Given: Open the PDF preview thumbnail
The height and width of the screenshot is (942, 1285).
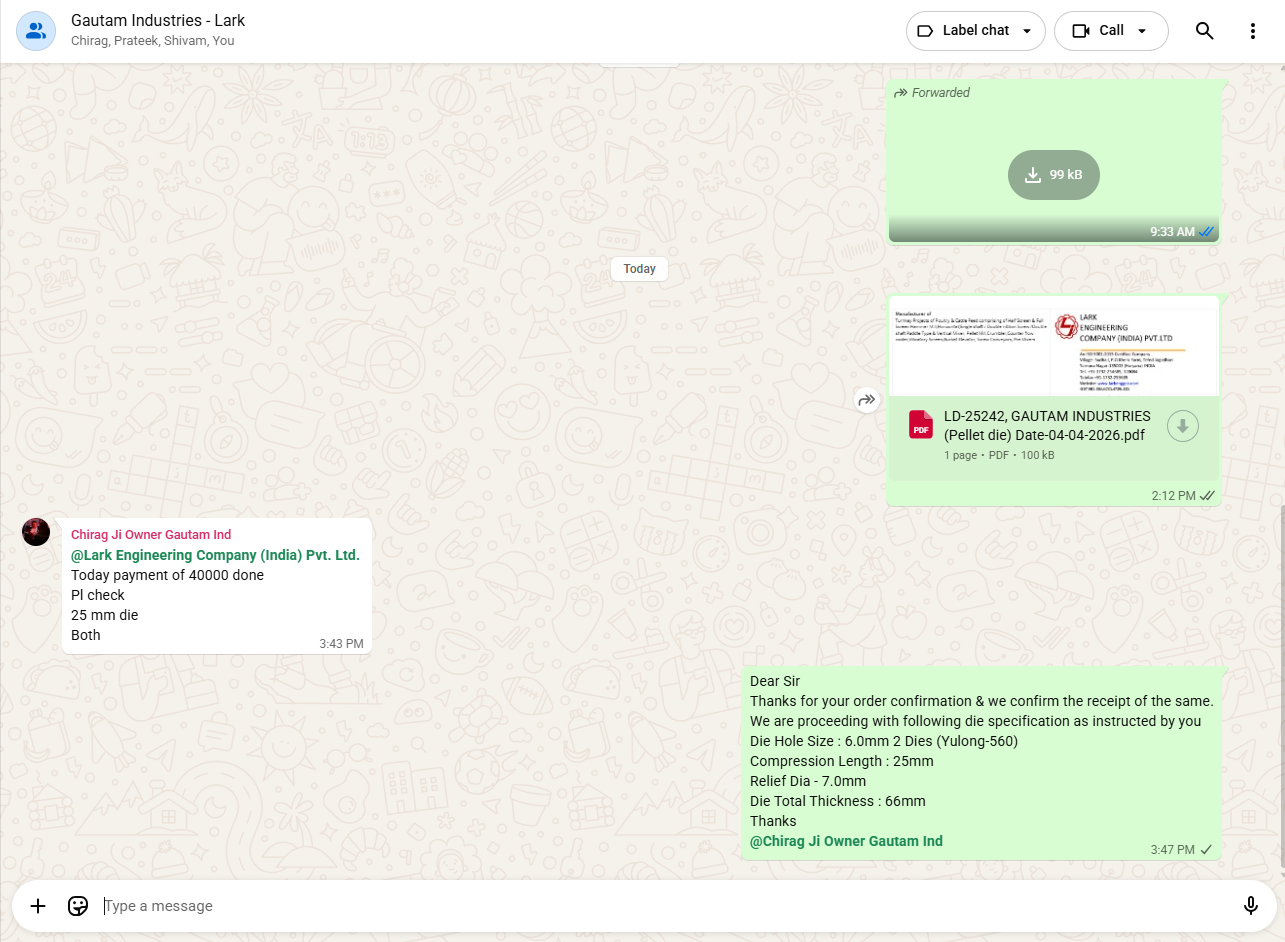Looking at the screenshot, I should coord(1053,347).
